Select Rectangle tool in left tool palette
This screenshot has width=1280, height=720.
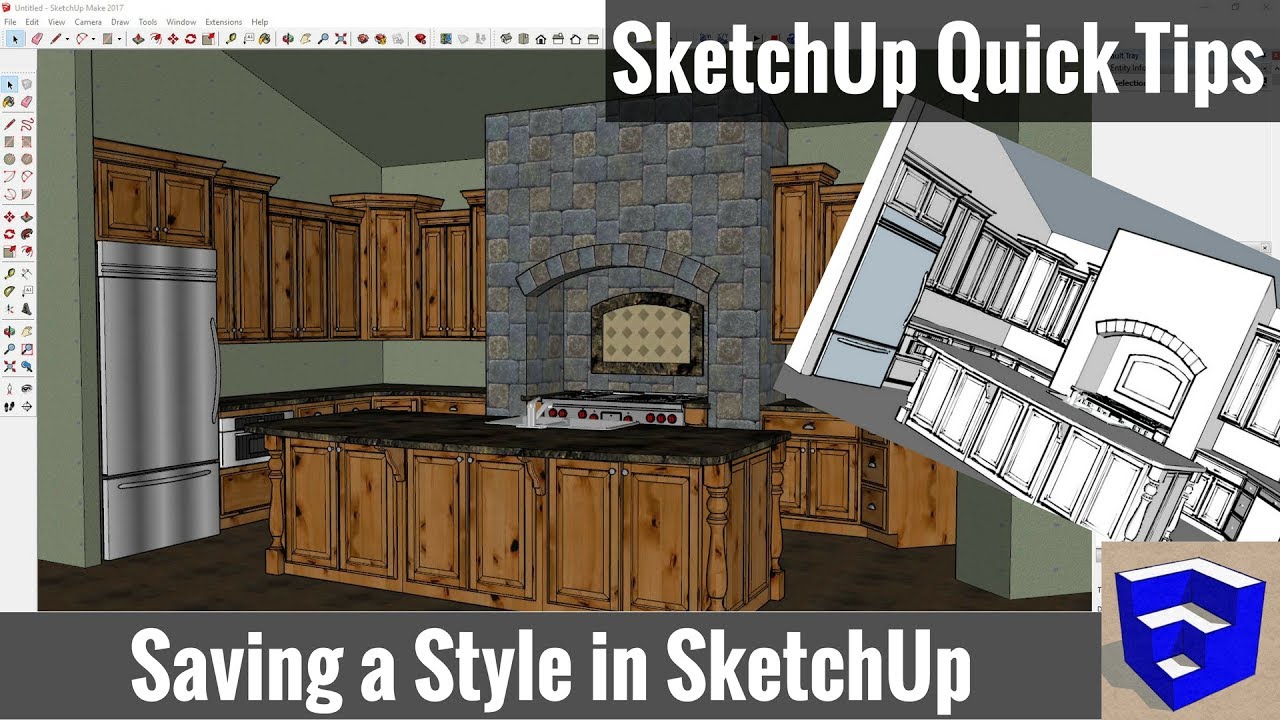point(9,142)
